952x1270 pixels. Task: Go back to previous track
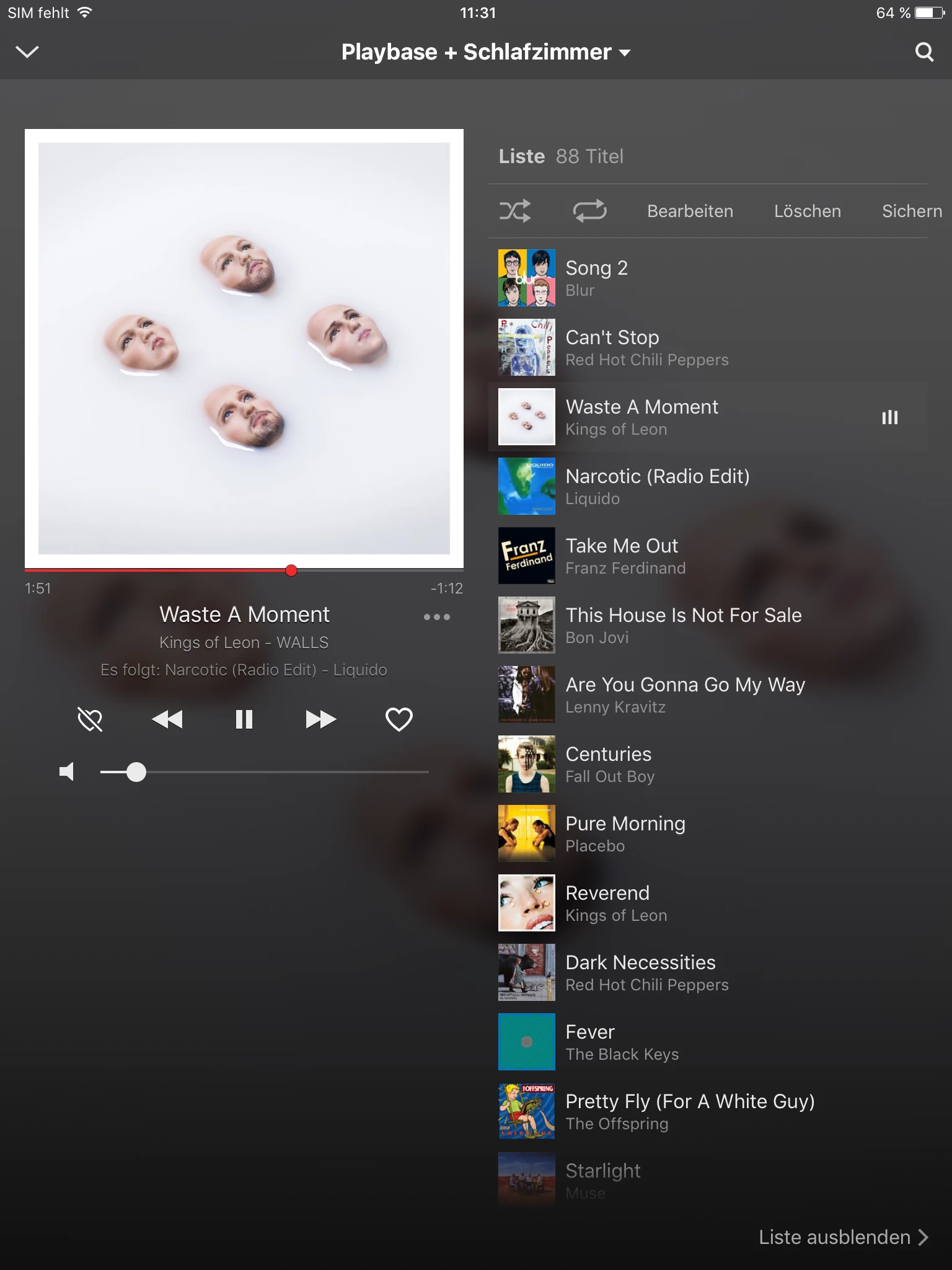167,719
